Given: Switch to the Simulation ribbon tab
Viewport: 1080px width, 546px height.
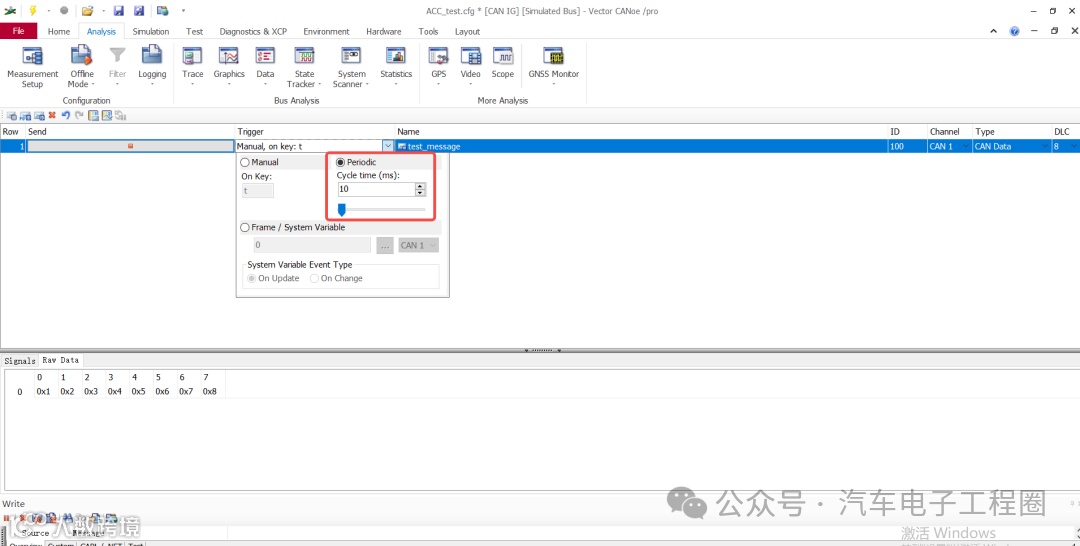Looking at the screenshot, I should coord(151,31).
